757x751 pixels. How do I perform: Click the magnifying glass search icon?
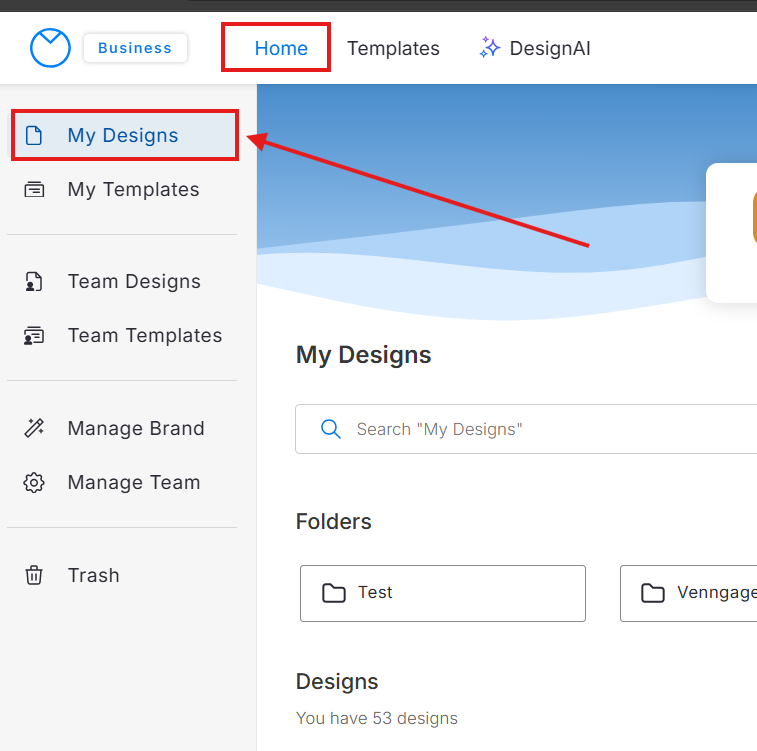[331, 429]
